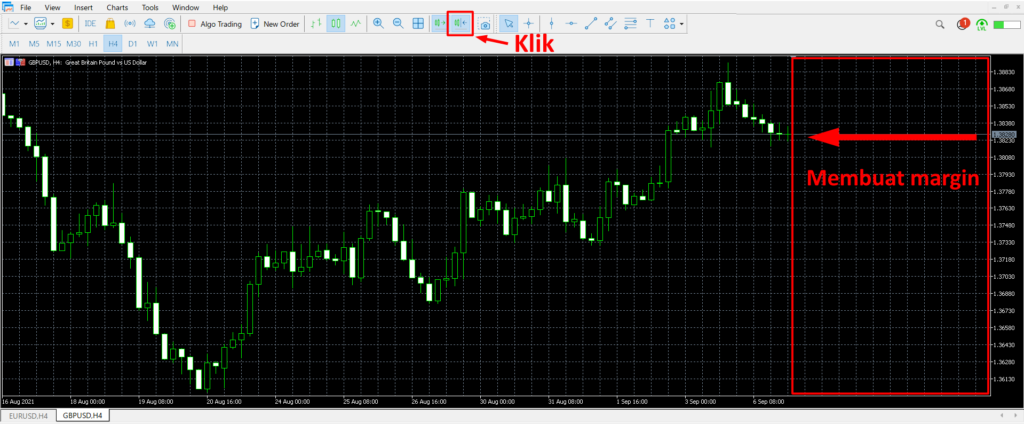This screenshot has width=1024, height=424.
Task: Select the Fibonacci retracement tool
Action: (630, 24)
